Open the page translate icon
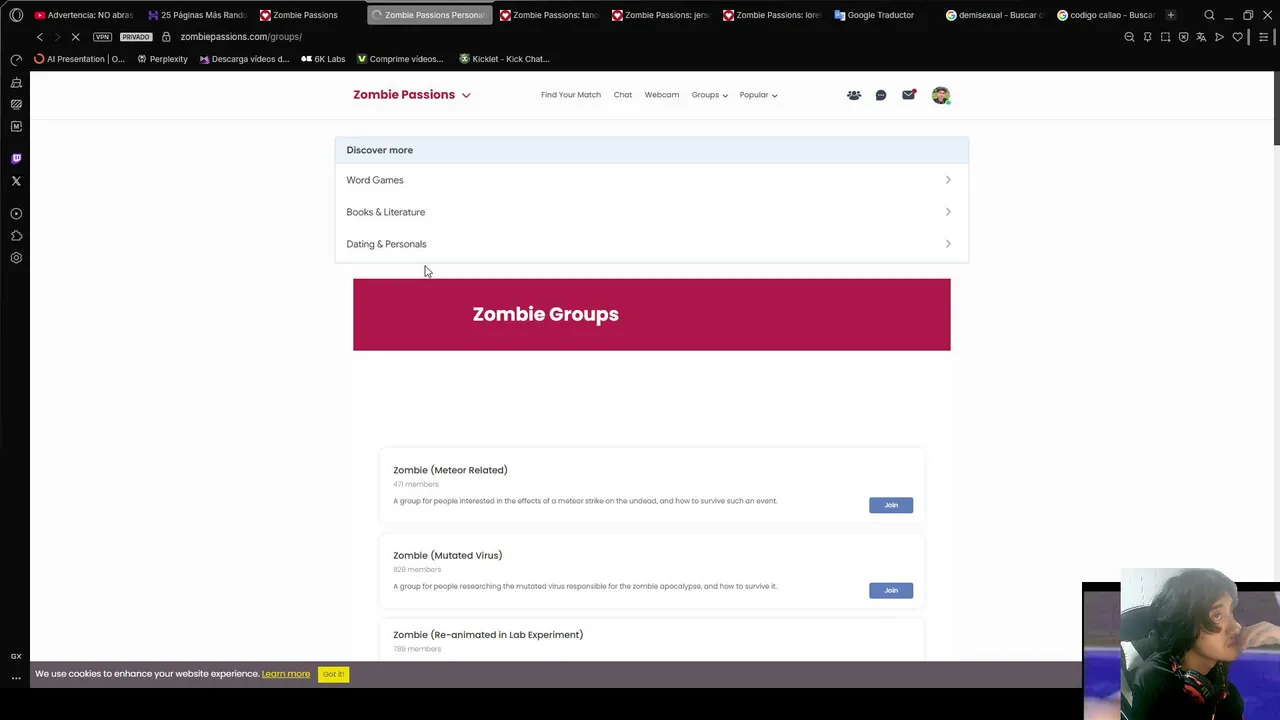 [1201, 37]
